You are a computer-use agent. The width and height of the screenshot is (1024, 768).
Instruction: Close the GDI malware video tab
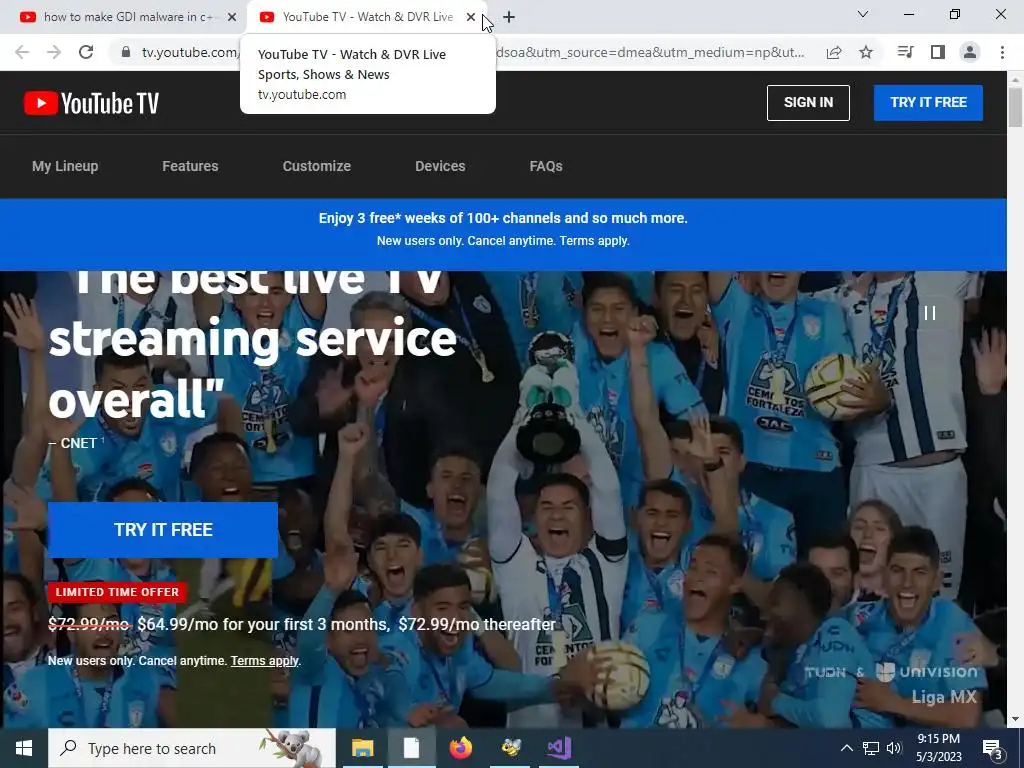click(x=232, y=17)
